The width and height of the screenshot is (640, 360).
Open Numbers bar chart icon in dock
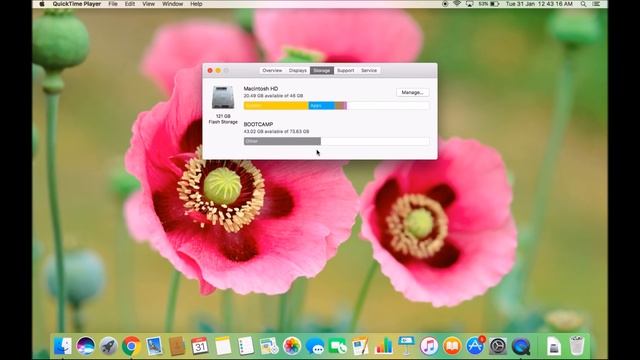[383, 346]
